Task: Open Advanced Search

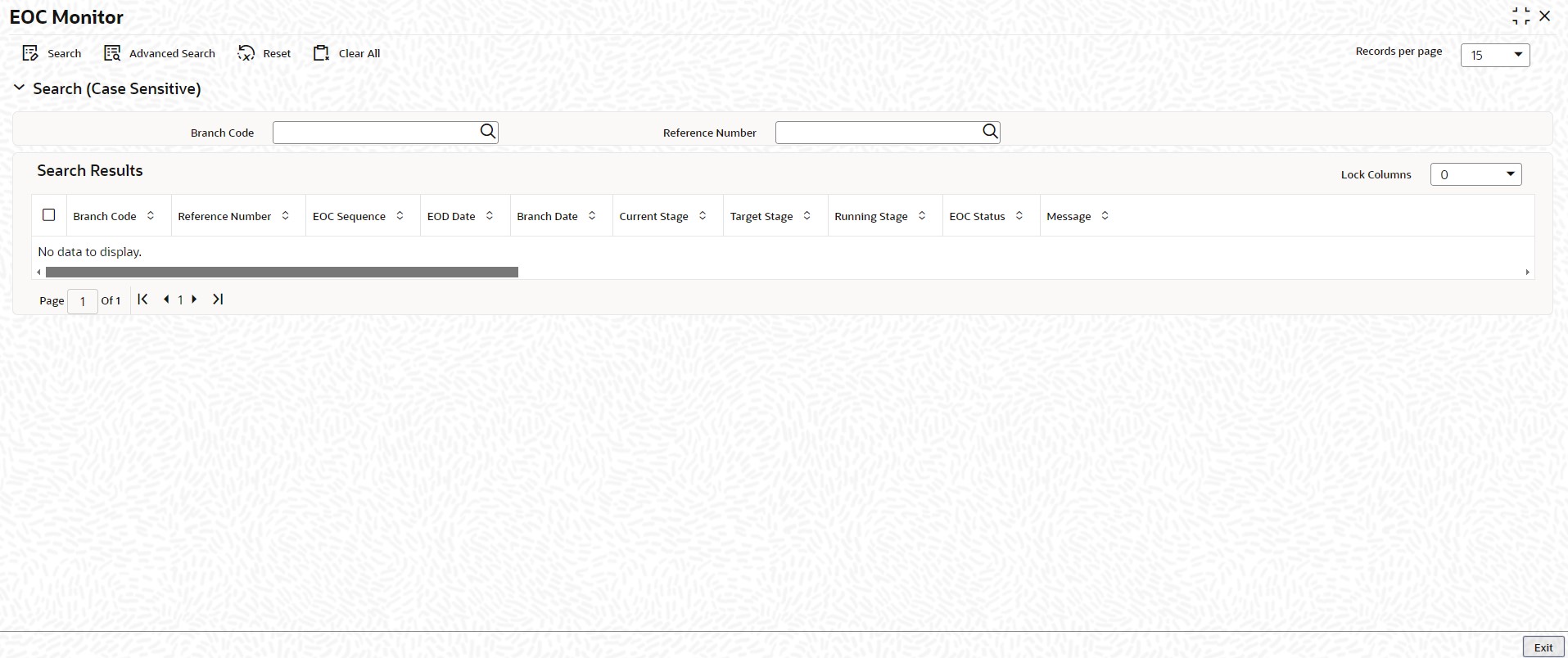Action: (160, 53)
